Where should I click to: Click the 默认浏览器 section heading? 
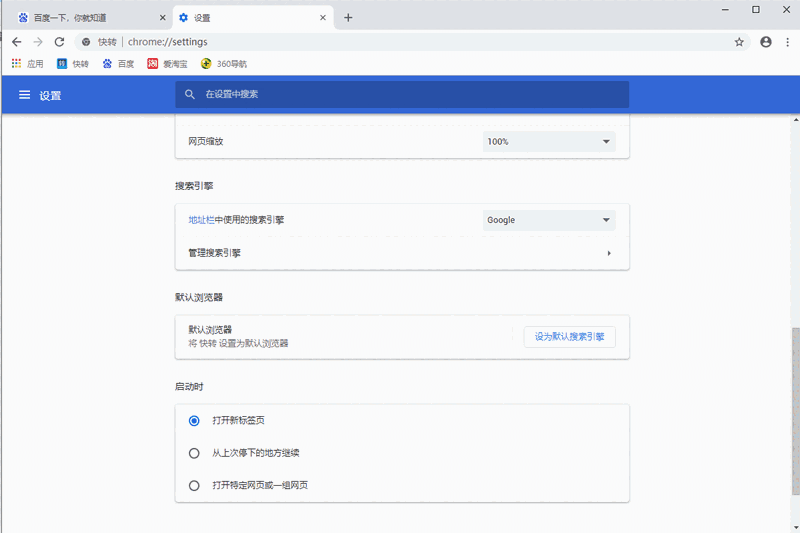(199, 297)
